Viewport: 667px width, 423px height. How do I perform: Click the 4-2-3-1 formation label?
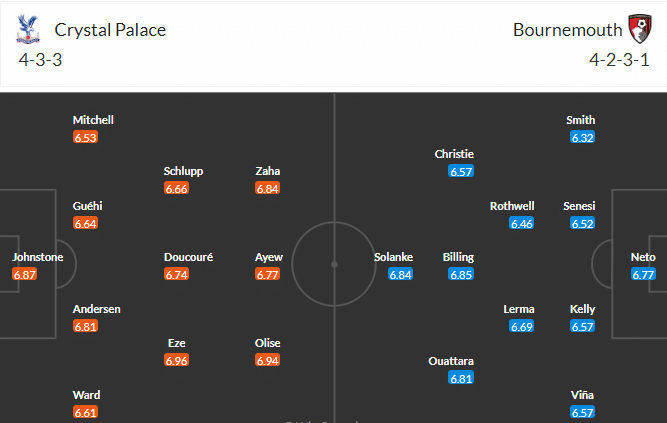tap(619, 59)
